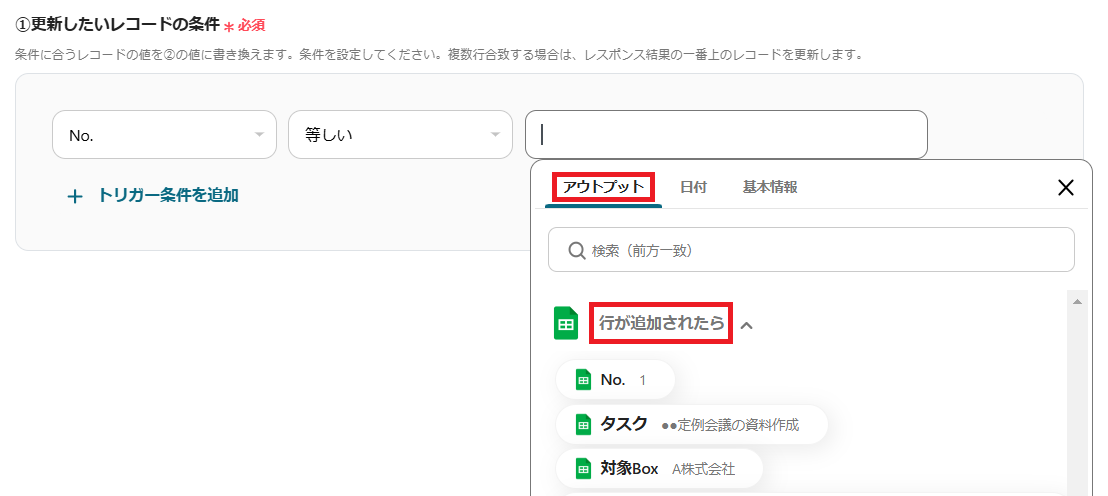Close the output picker panel
Screen dimensions: 1108x496
coord(1065,187)
